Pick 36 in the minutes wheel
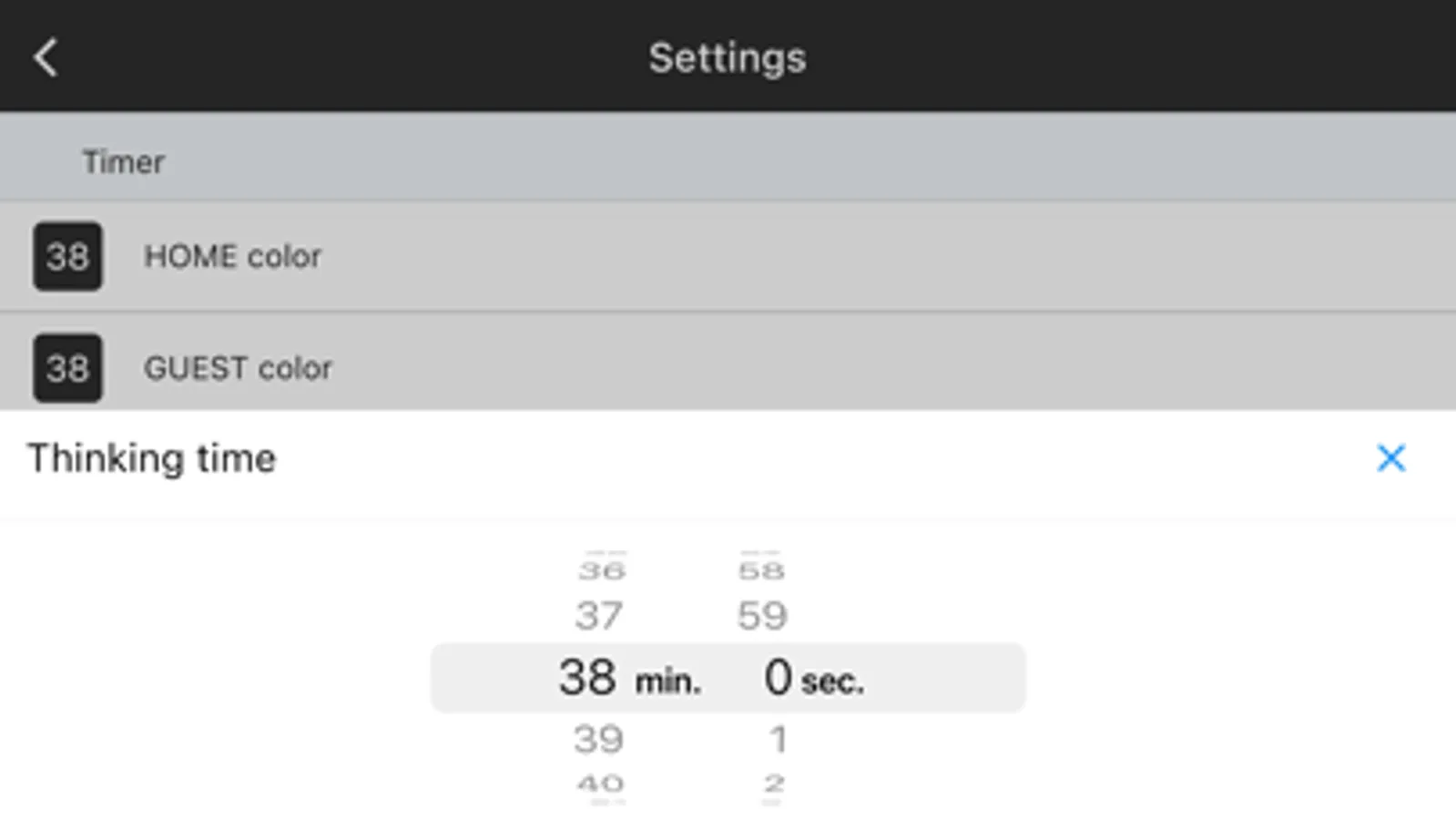This screenshot has height=820, width=1456. pos(601,571)
